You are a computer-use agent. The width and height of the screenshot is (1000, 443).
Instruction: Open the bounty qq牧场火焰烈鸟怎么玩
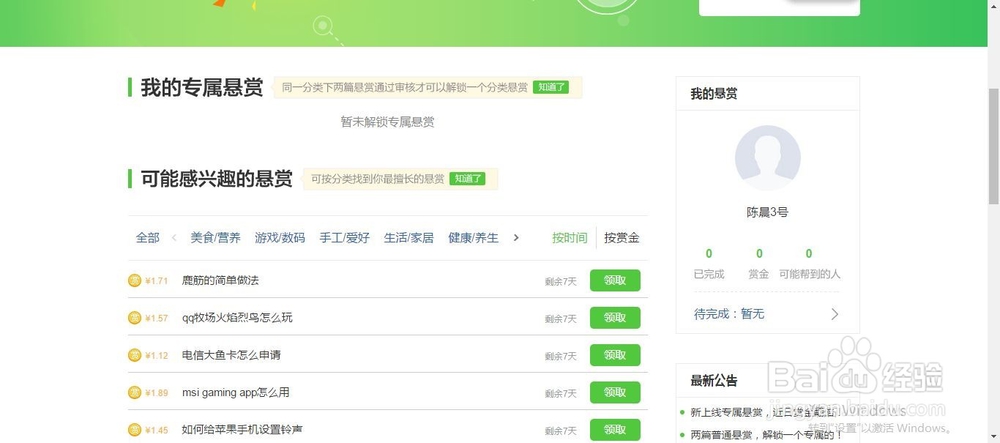(x=237, y=317)
